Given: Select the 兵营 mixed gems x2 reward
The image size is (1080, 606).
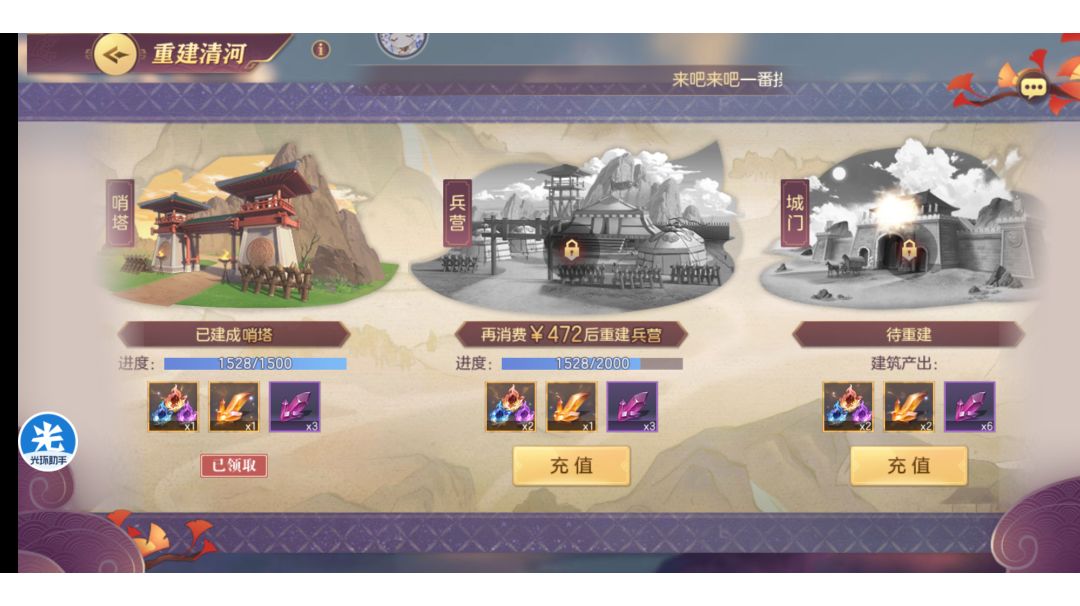Looking at the screenshot, I should 510,407.
